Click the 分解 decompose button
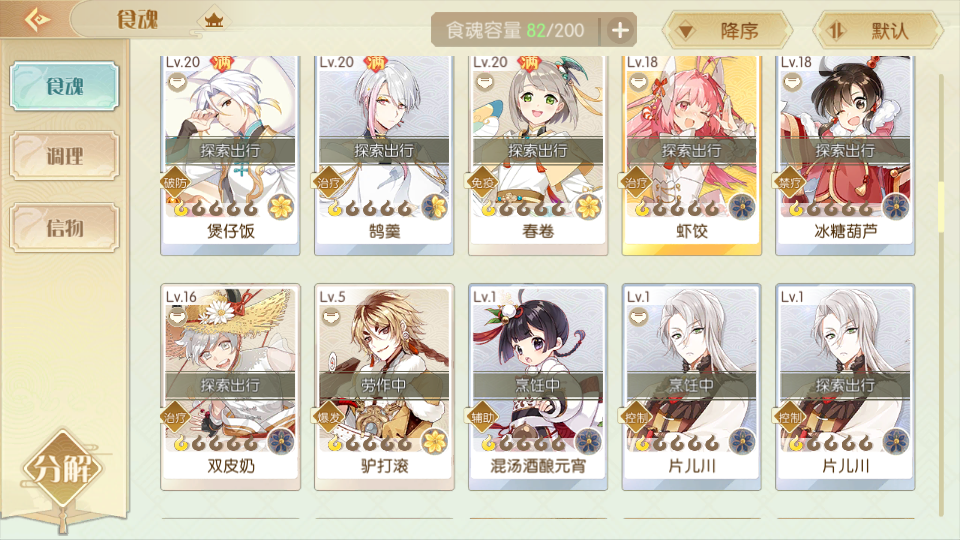Viewport: 960px width, 540px height. (x=62, y=470)
